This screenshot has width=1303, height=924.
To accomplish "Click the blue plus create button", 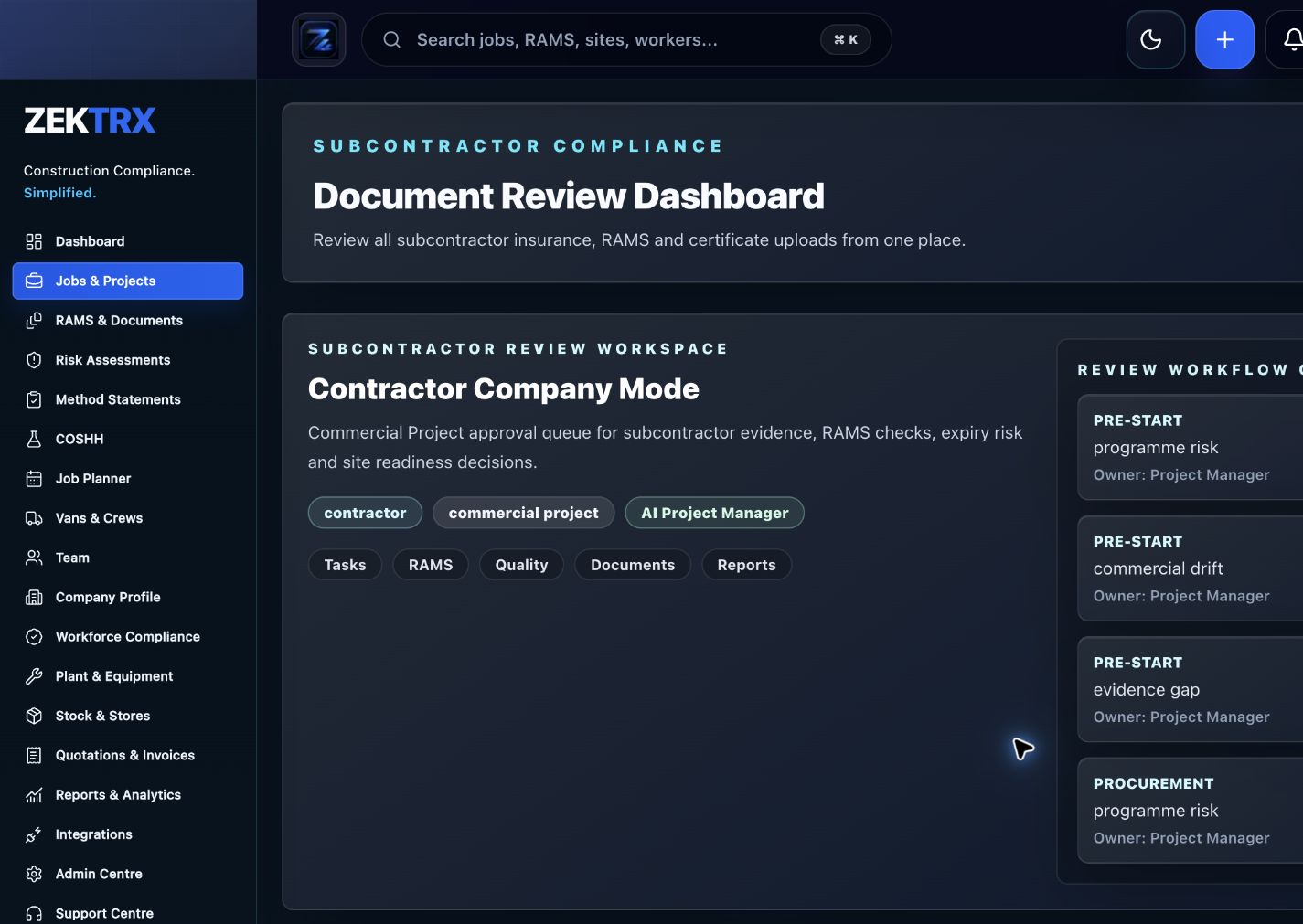I will [1224, 39].
